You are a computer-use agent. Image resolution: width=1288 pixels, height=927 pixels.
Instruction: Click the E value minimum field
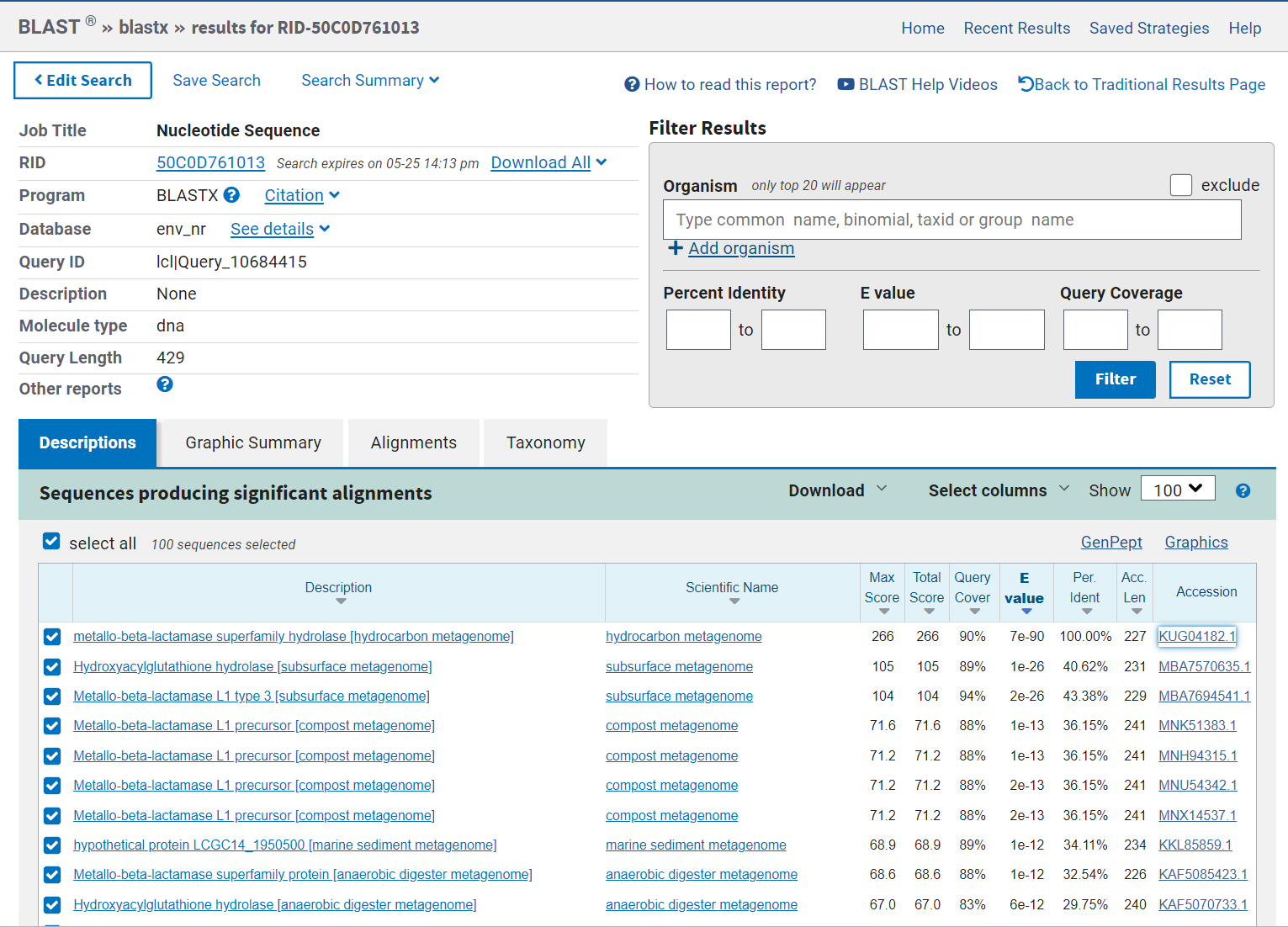[x=900, y=330]
